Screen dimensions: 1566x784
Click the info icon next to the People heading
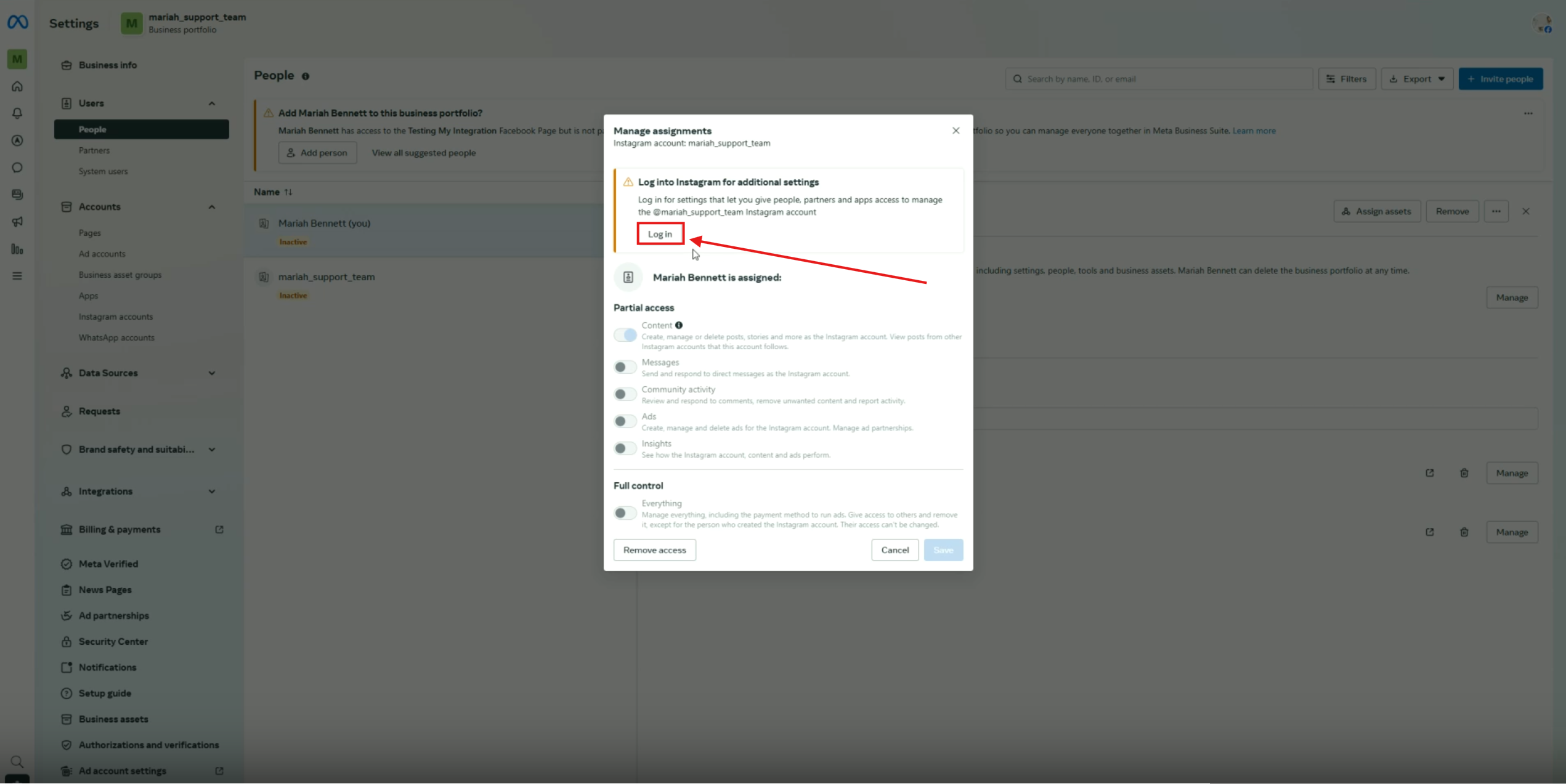[x=305, y=76]
